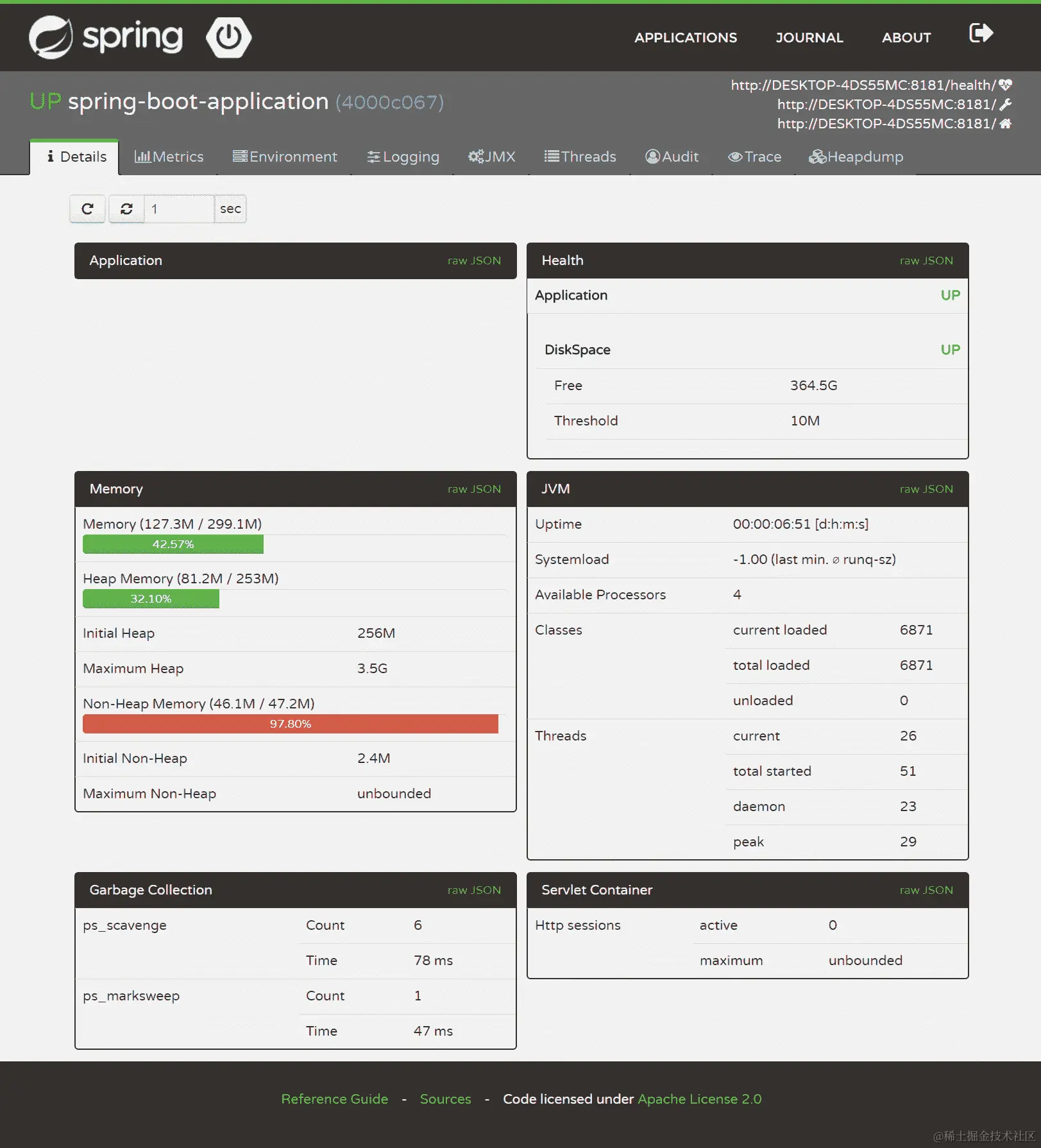Click the Maximum Heap value 3.5G
The width and height of the screenshot is (1041, 1148).
(372, 669)
